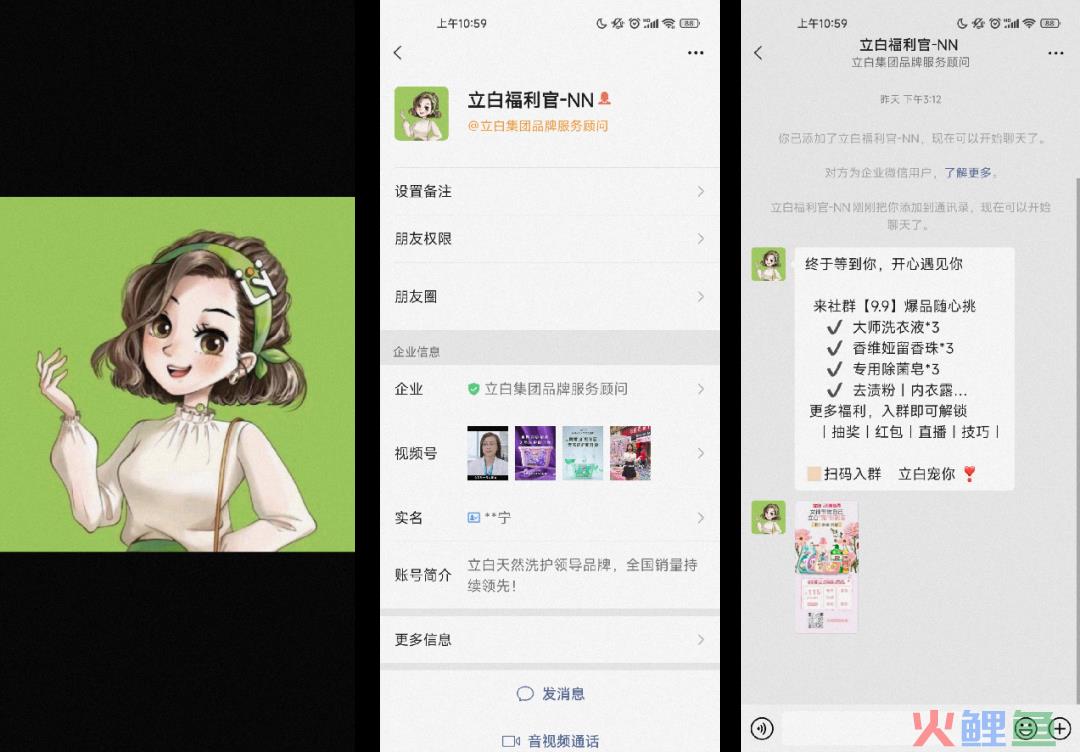Open the 视频号 menu entry label

point(415,453)
